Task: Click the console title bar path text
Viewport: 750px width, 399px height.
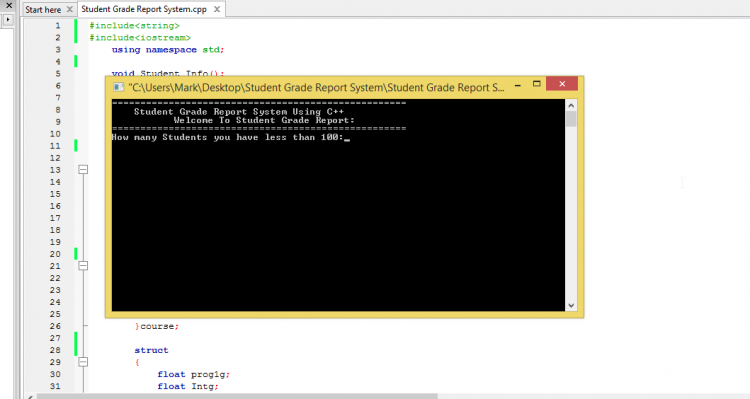Action: tap(316, 88)
